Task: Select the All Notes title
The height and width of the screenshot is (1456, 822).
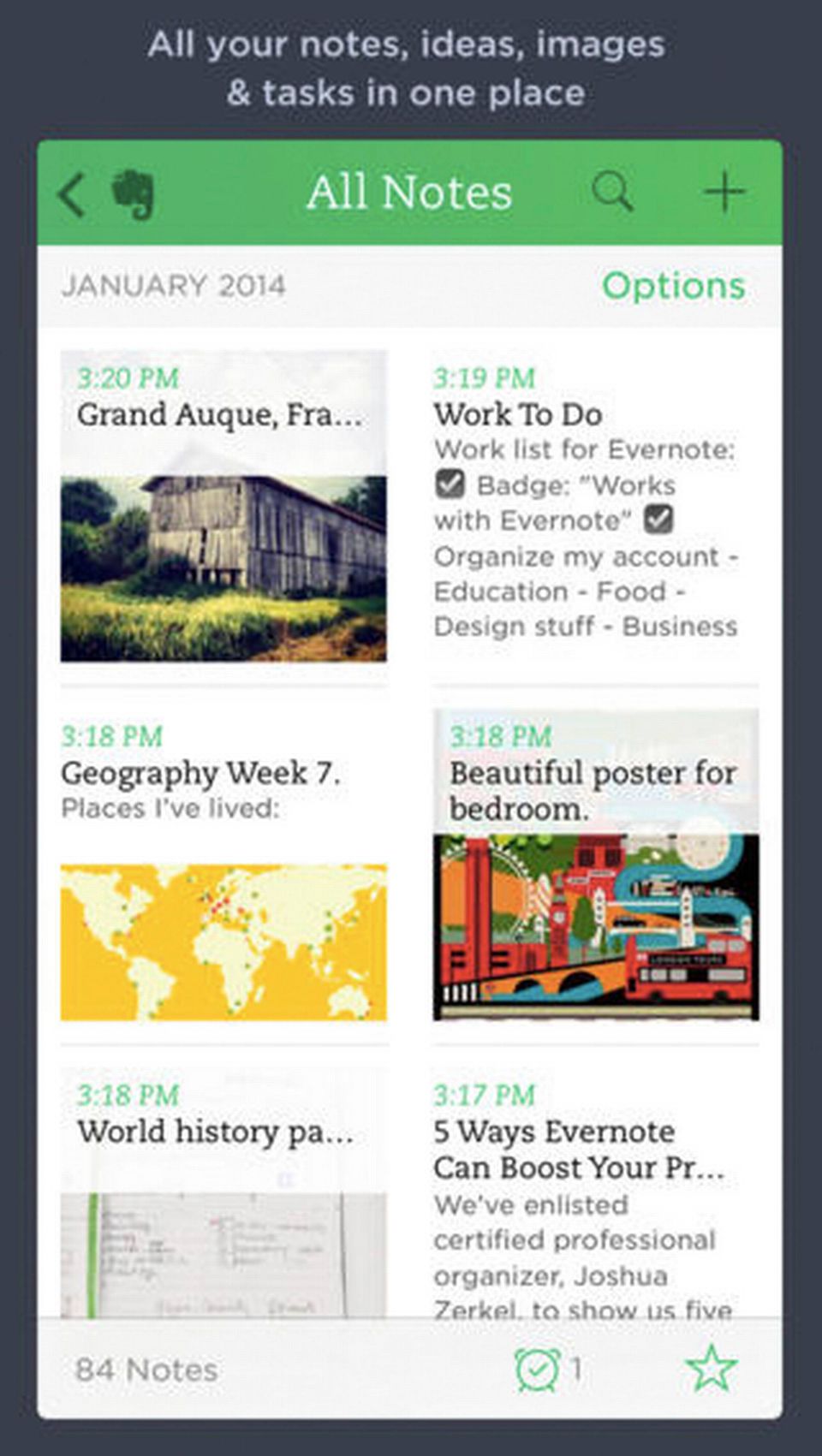Action: [x=409, y=193]
